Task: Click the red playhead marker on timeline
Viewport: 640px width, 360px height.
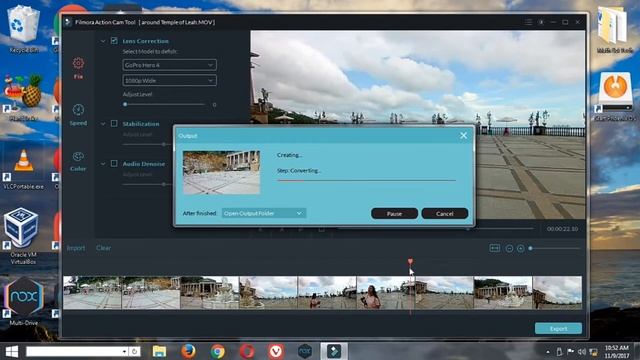Action: (x=410, y=262)
